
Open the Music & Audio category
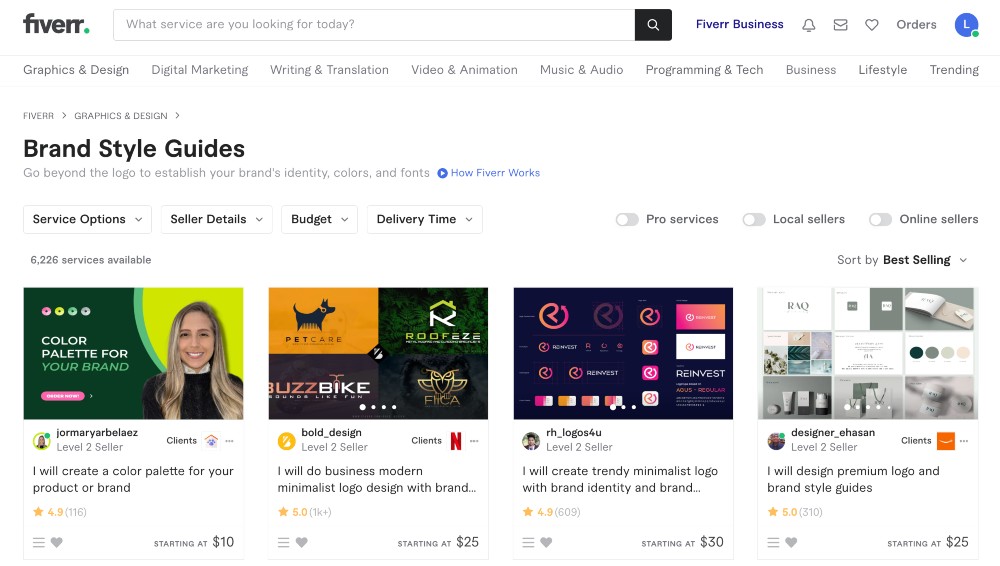(582, 70)
